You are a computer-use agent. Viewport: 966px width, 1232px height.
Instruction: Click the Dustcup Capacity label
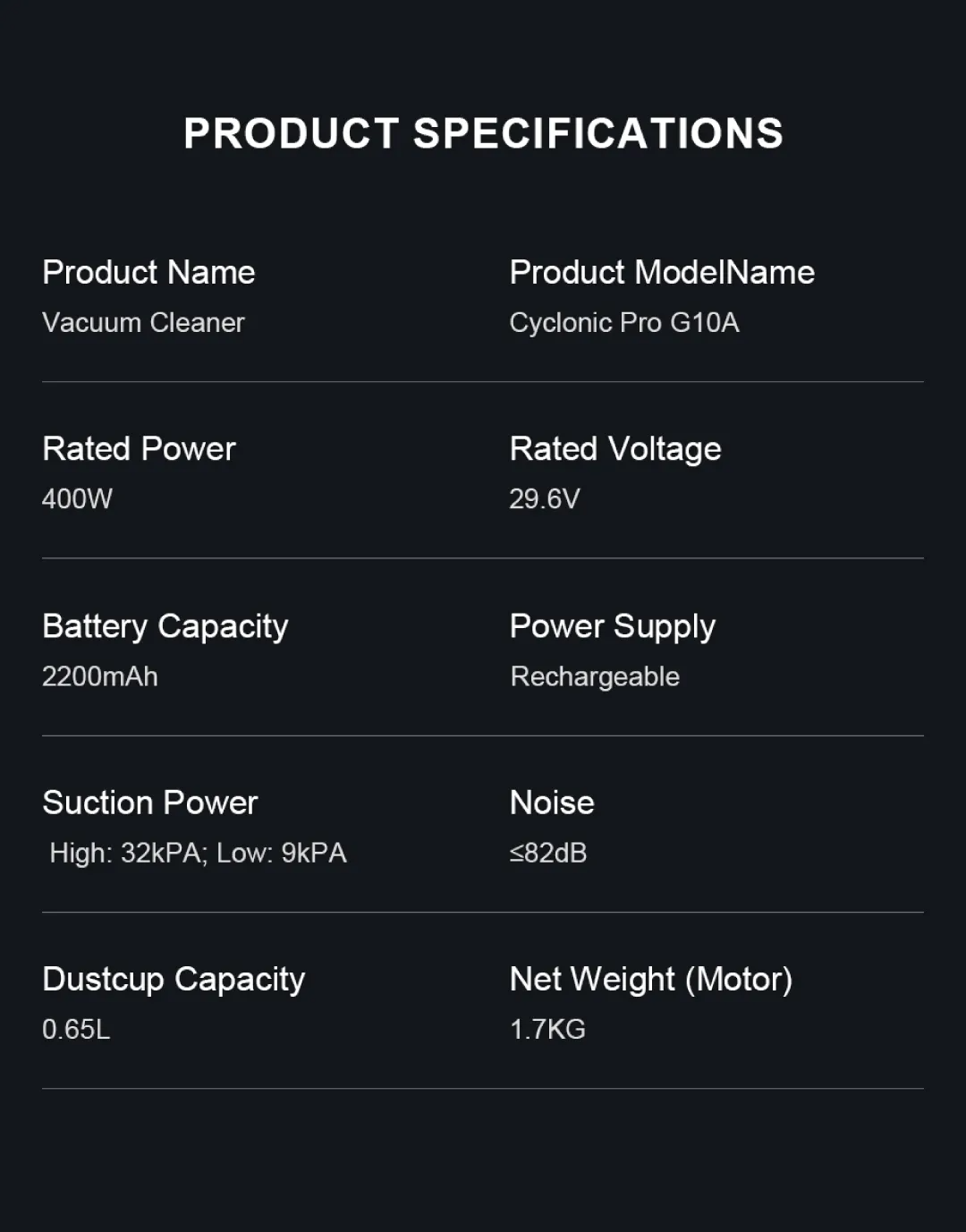pyautogui.click(x=174, y=979)
